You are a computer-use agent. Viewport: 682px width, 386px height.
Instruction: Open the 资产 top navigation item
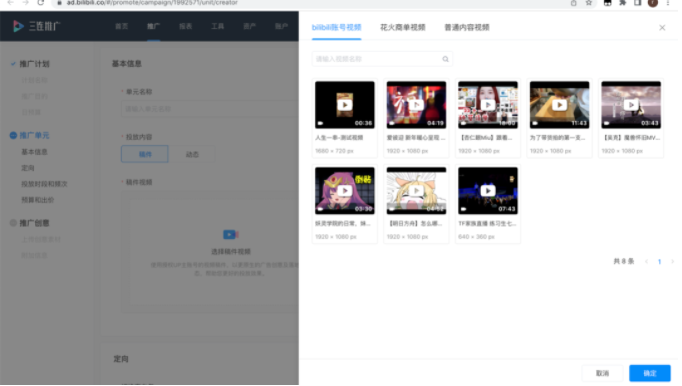click(249, 26)
